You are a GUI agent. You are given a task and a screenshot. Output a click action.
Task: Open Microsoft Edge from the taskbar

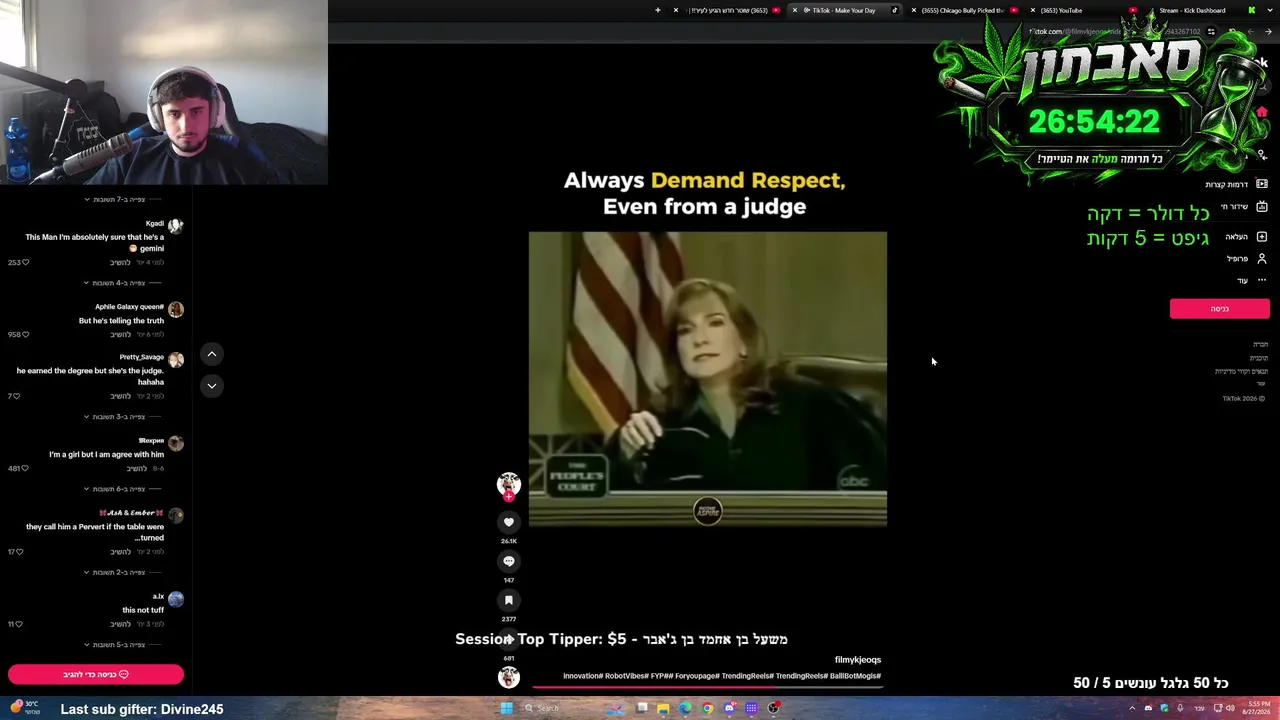[685, 708]
